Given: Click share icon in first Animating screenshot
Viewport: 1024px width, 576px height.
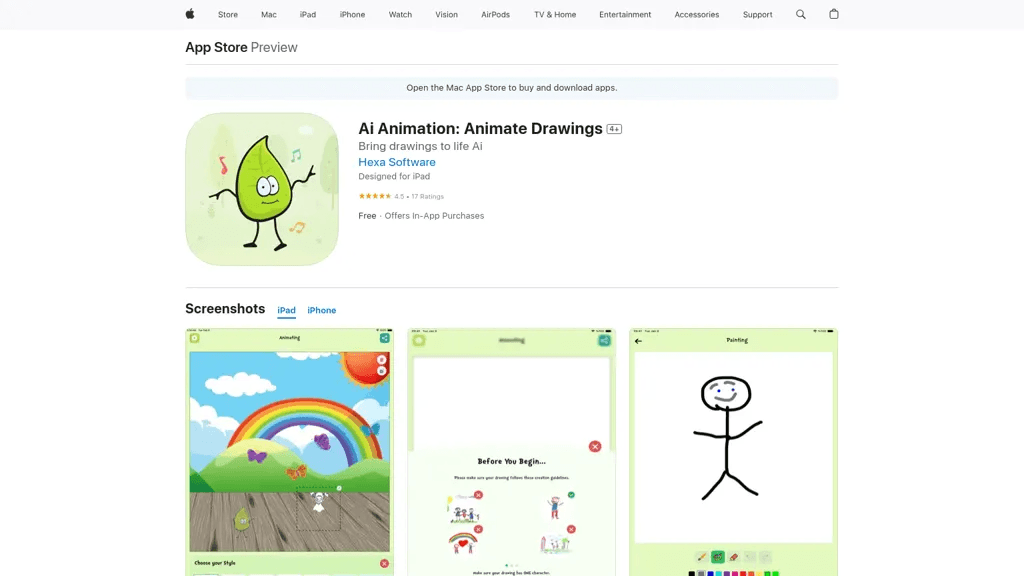Looking at the screenshot, I should (x=385, y=338).
